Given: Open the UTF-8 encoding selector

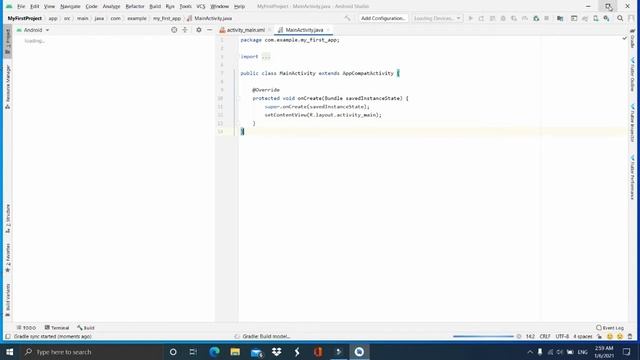Looking at the screenshot, I should click(x=562, y=337).
